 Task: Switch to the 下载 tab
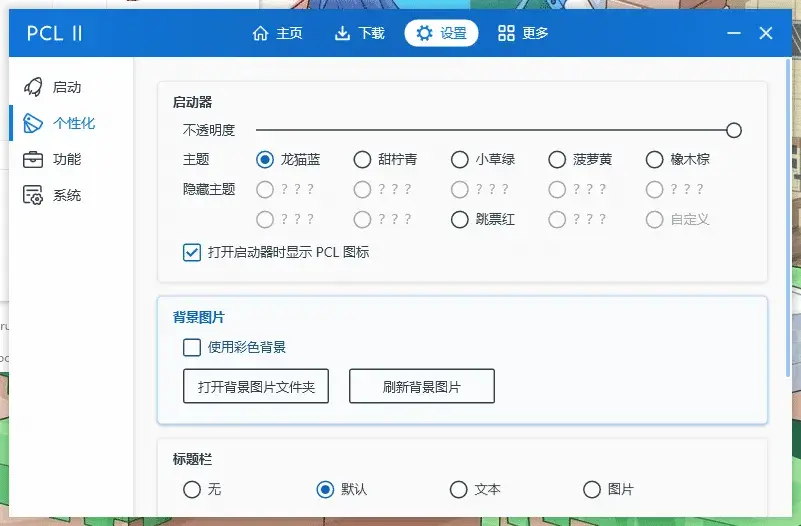click(x=359, y=33)
